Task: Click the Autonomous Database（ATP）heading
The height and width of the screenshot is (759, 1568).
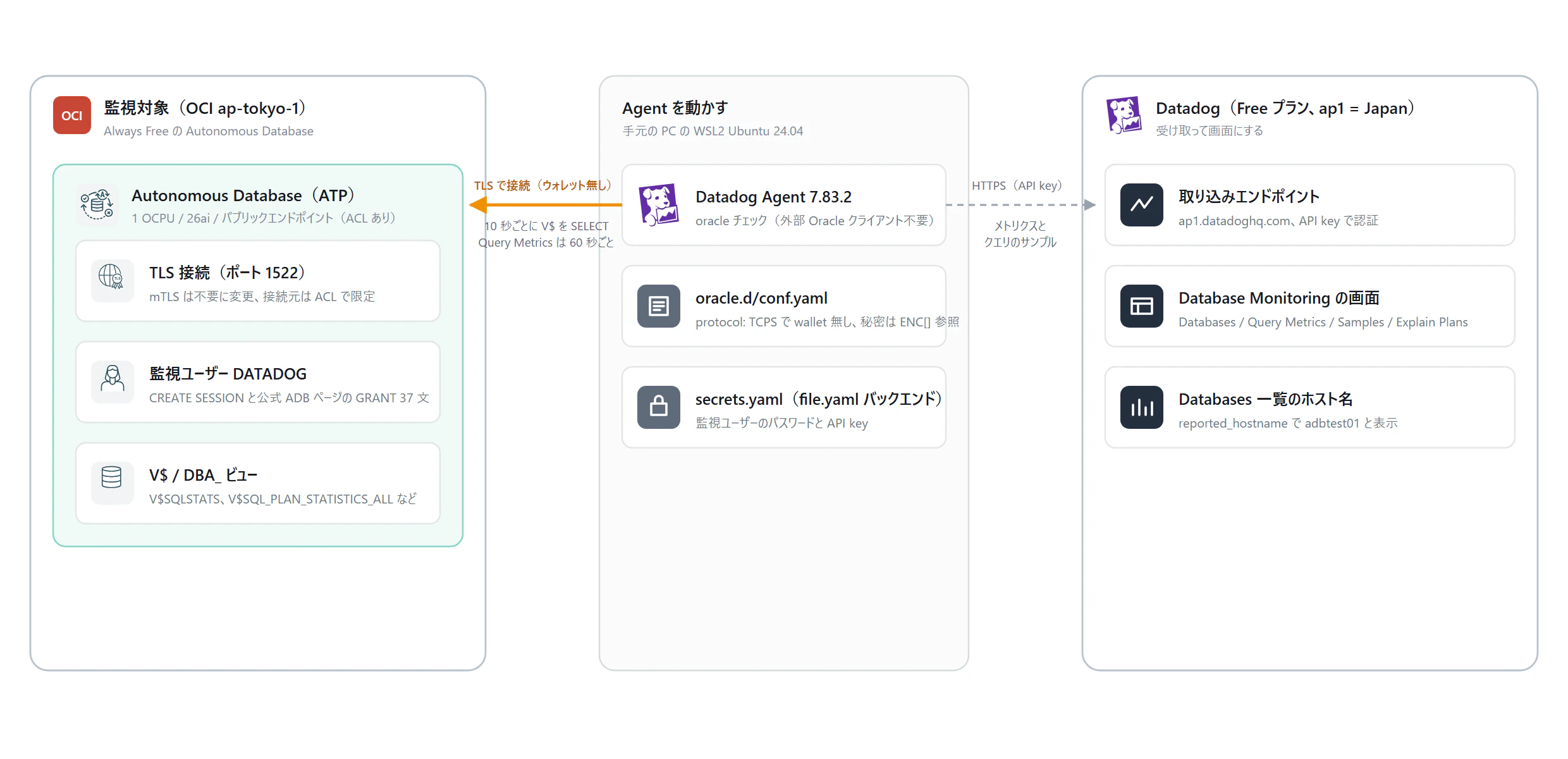Action: [x=243, y=195]
